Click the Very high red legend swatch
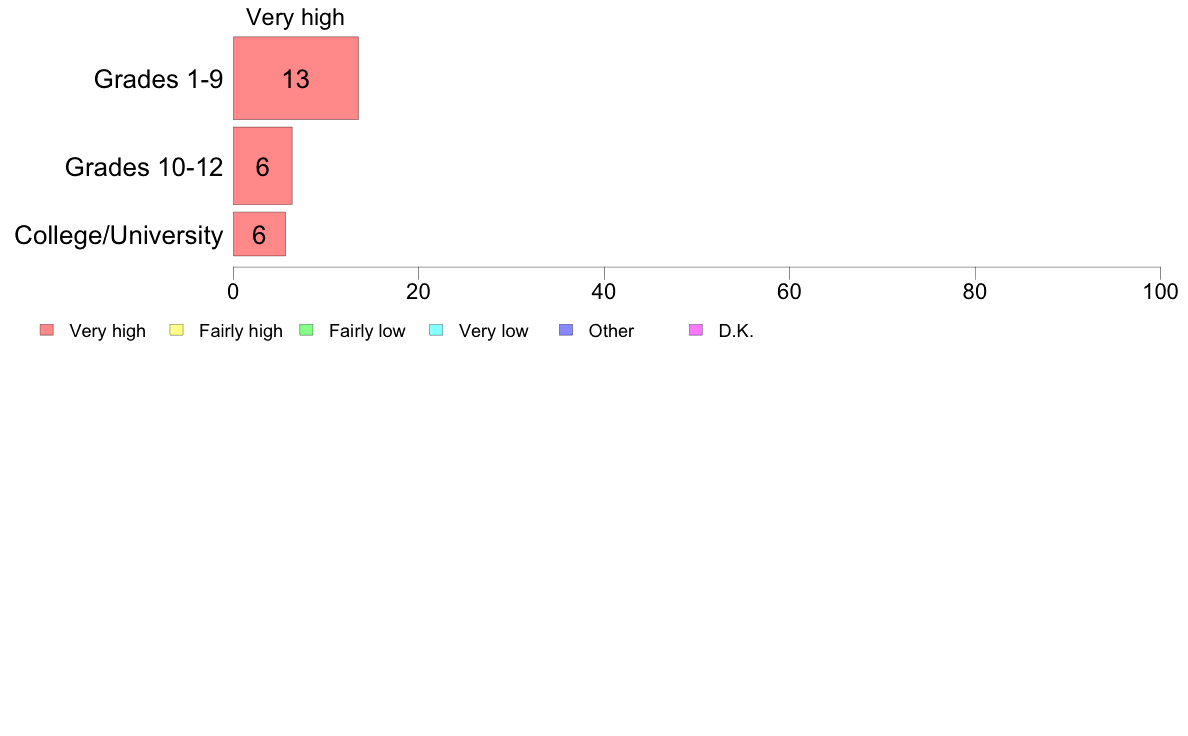Image resolution: width=1188 pixels, height=736 pixels. click(x=47, y=330)
